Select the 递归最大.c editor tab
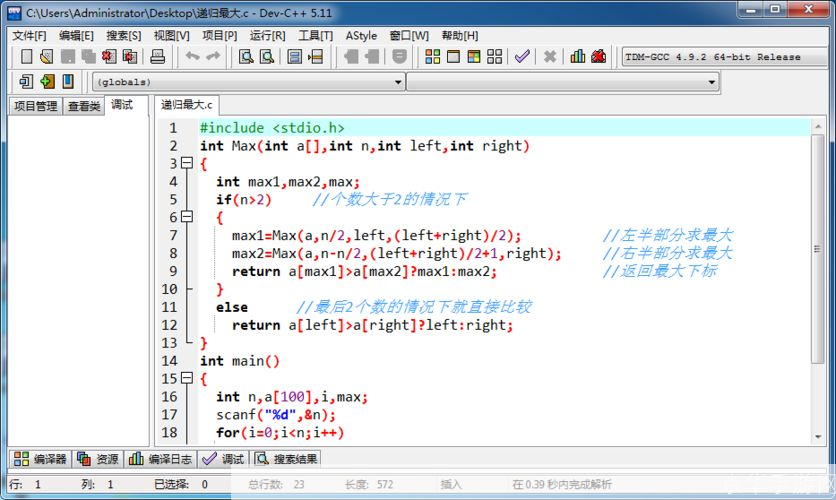Image resolution: width=836 pixels, height=500 pixels. tap(187, 105)
